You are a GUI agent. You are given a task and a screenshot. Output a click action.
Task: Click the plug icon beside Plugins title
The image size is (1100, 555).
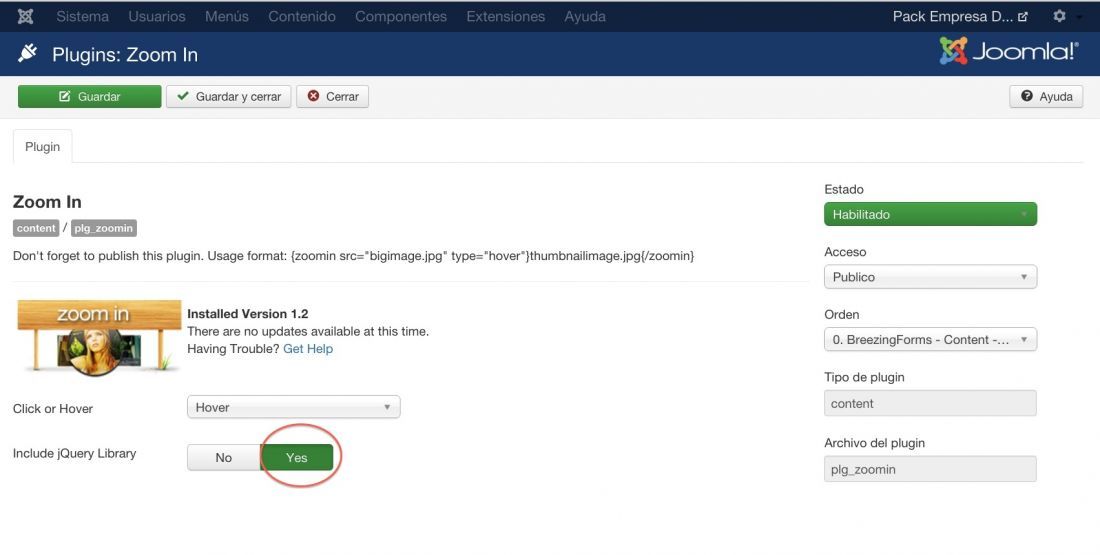click(27, 53)
